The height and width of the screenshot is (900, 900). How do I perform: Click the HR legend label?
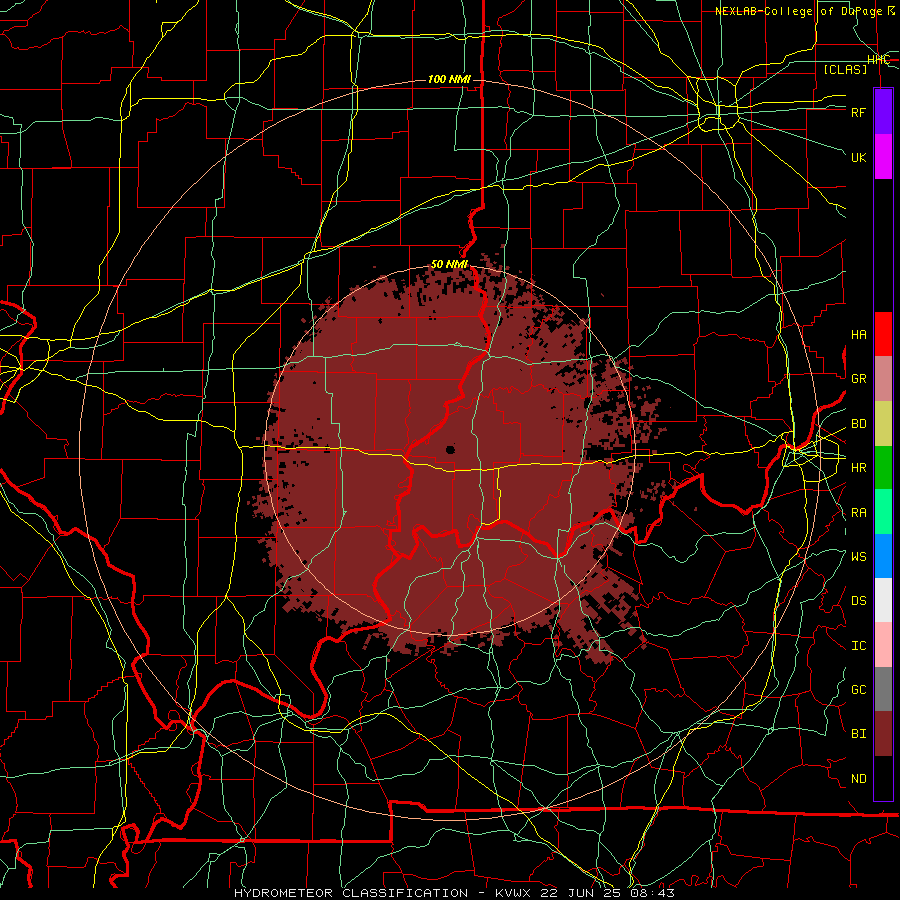(858, 468)
